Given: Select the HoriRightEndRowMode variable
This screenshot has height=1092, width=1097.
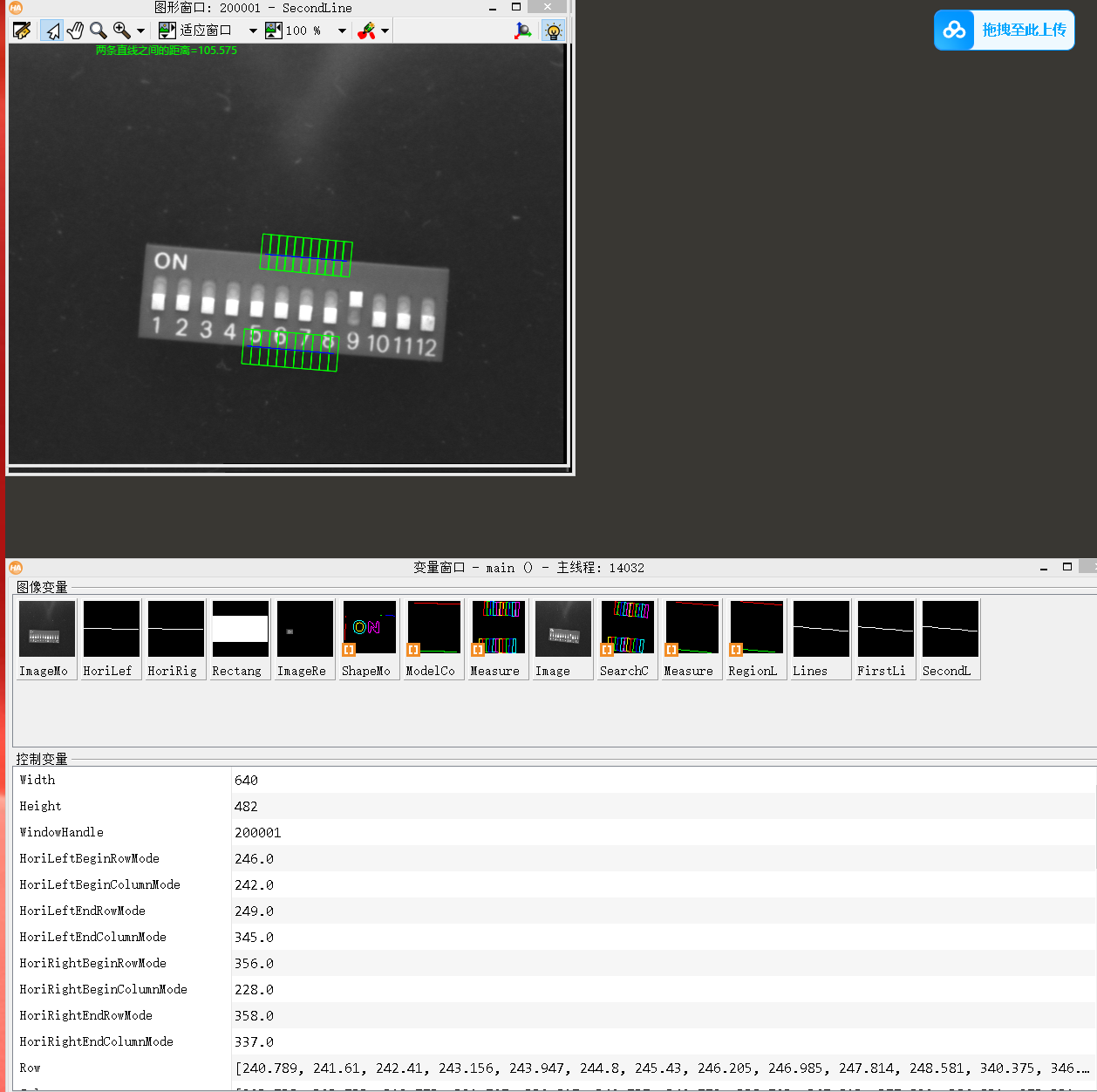Looking at the screenshot, I should click(85, 1015).
